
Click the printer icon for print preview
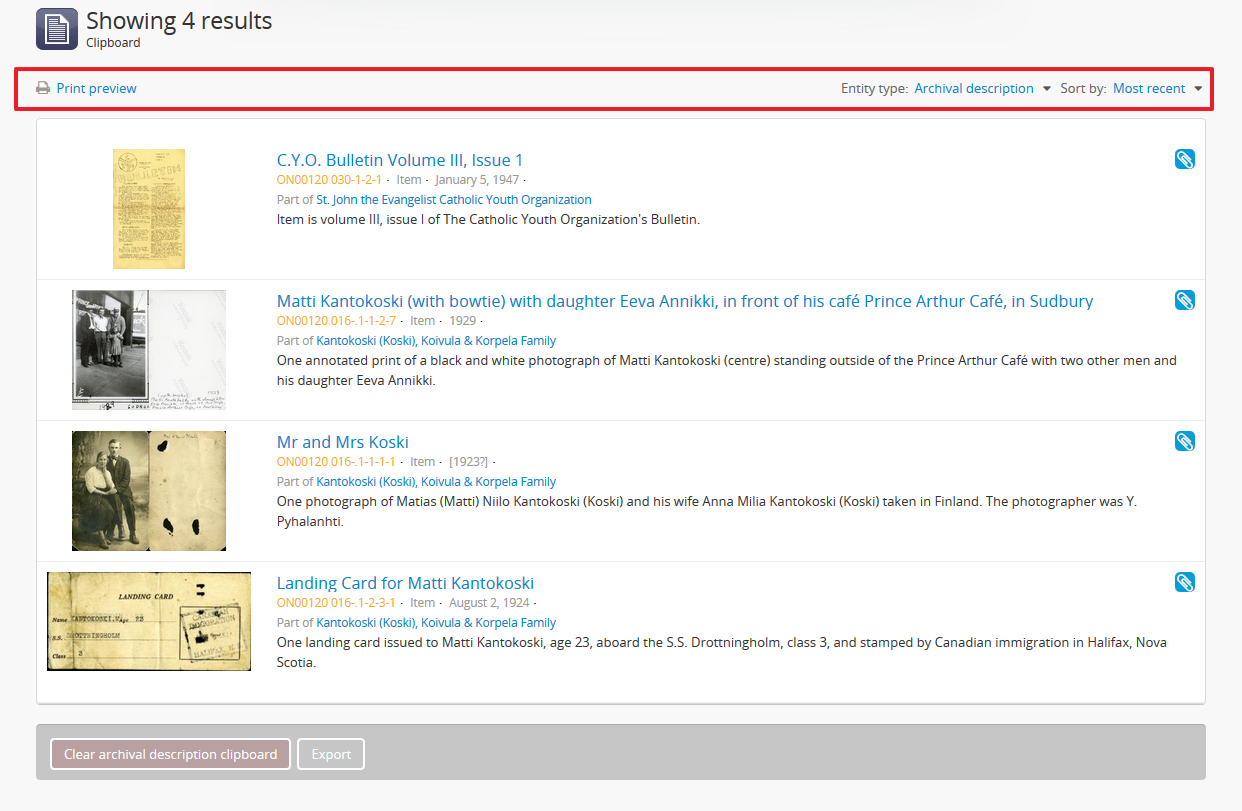click(x=43, y=88)
